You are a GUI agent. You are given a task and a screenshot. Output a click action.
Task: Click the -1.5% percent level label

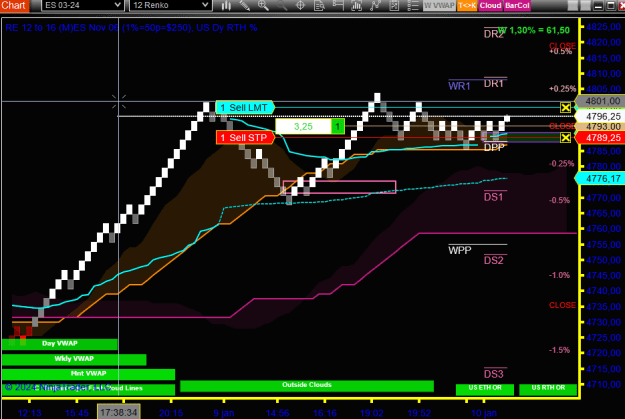tap(559, 350)
